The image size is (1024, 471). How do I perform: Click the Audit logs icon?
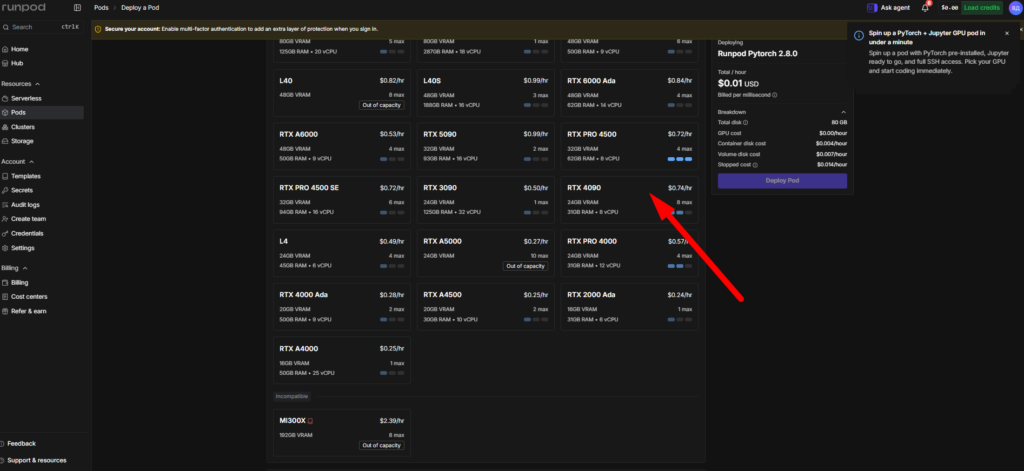pyautogui.click(x=5, y=204)
